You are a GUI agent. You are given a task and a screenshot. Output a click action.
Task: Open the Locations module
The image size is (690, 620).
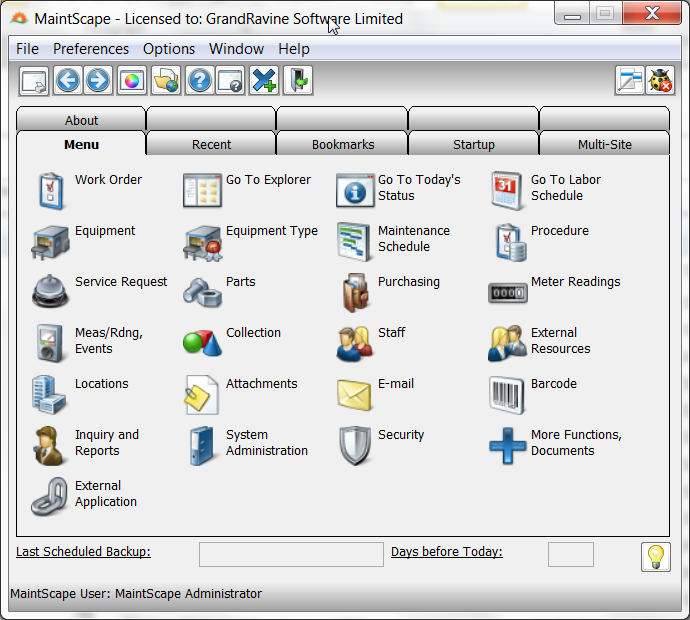(49, 395)
